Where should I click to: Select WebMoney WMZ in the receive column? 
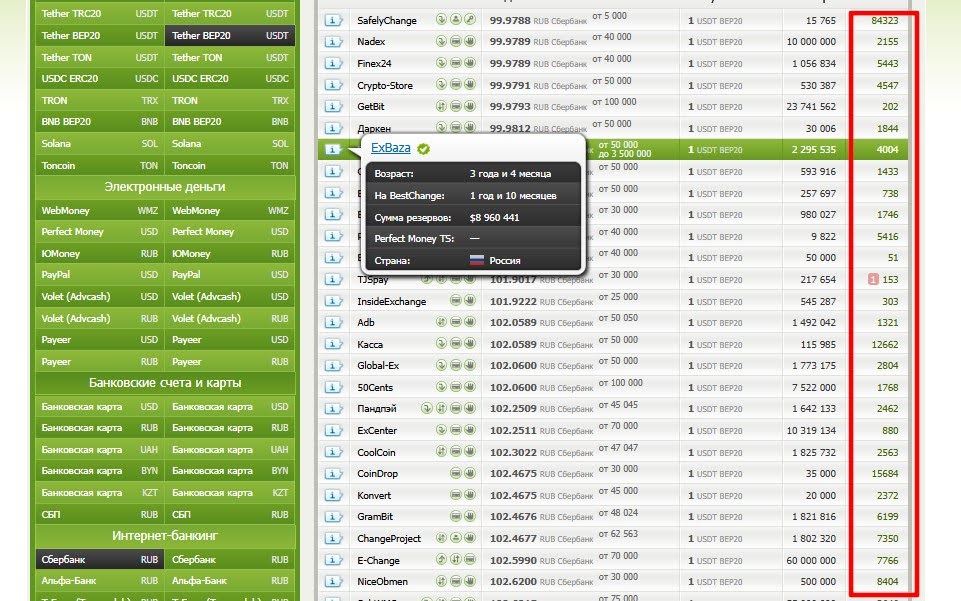click(x=230, y=210)
